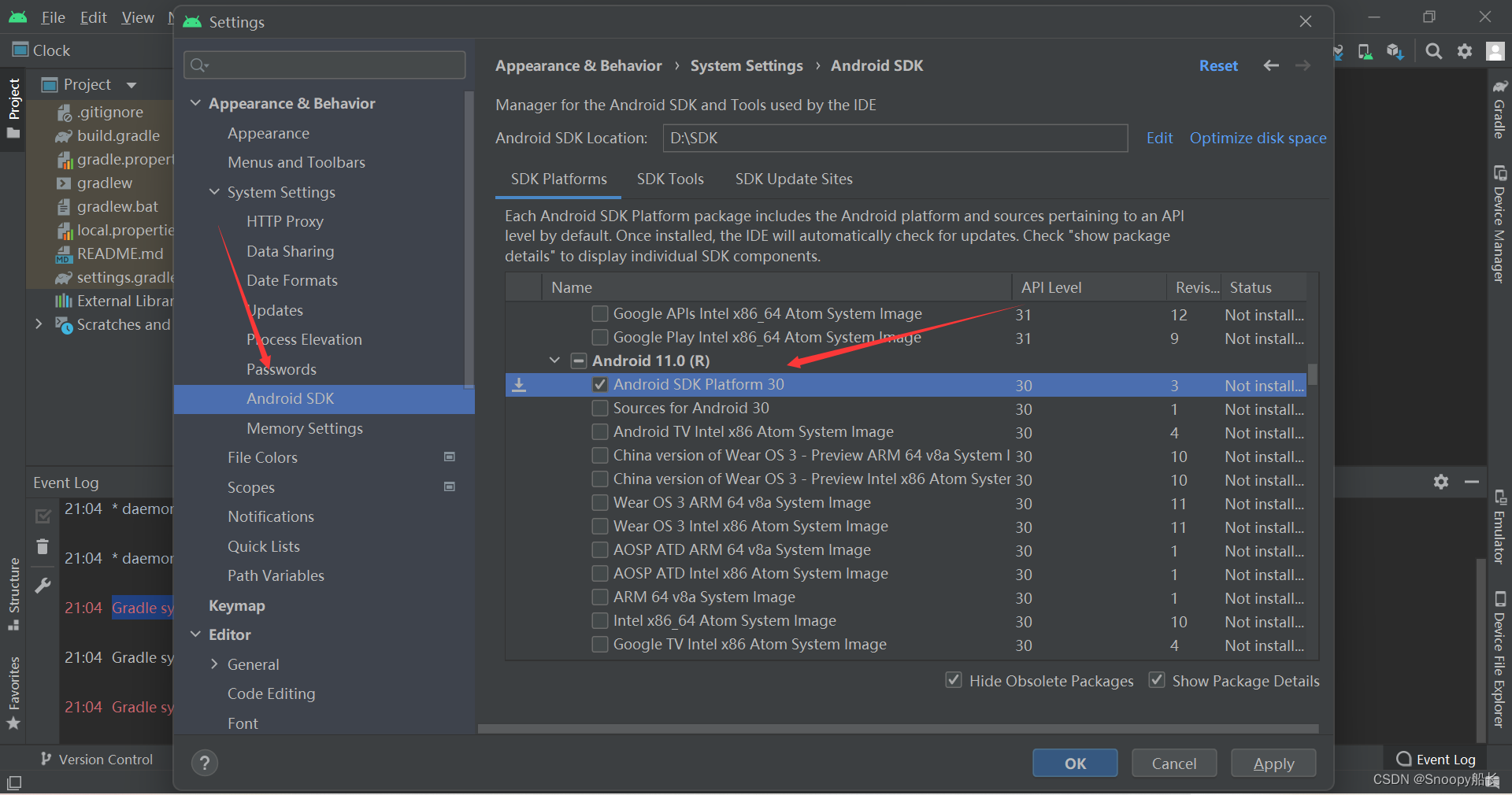The image size is (1512, 795).
Task: Click the download icon beside SDK Platform 30
Action: 519,385
